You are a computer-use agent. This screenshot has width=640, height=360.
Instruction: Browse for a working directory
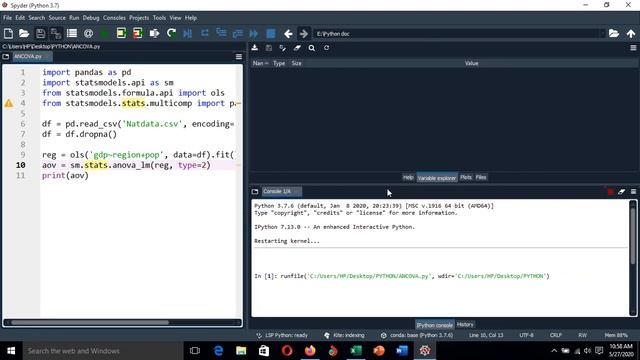click(614, 33)
